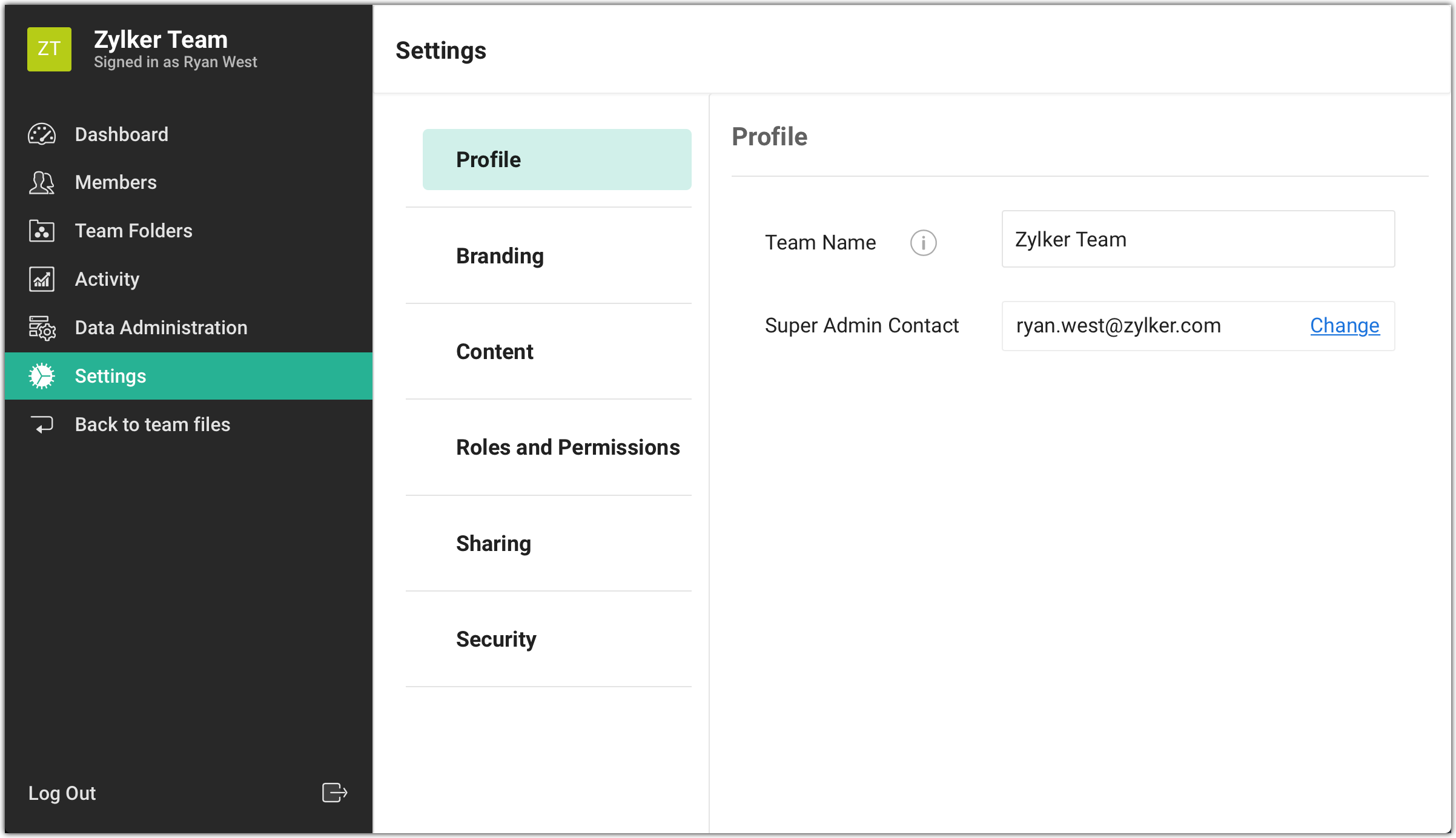Click the Change super admin link
1456x838 pixels.
click(x=1344, y=326)
